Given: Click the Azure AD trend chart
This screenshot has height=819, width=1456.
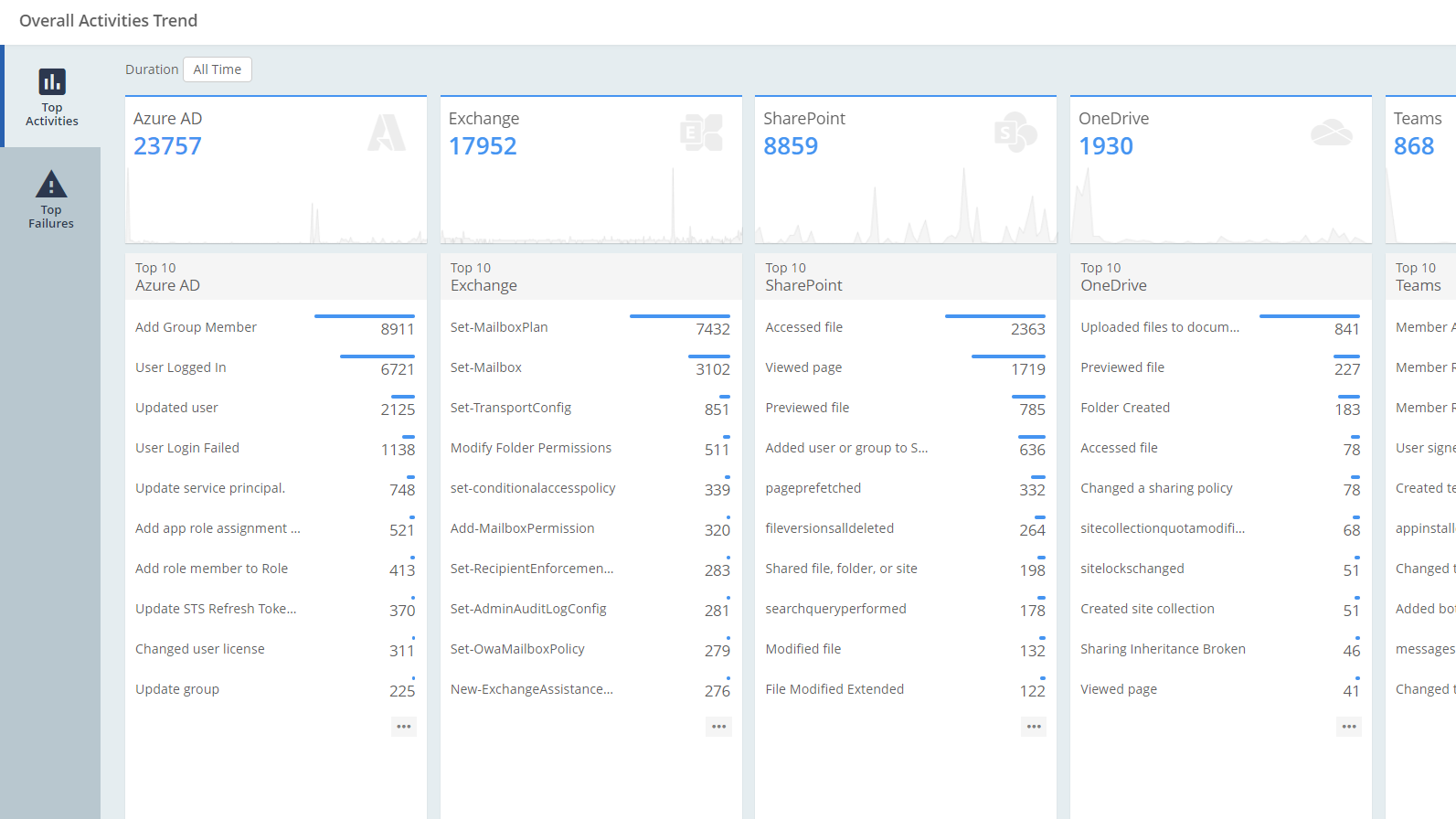Looking at the screenshot, I should (276, 205).
